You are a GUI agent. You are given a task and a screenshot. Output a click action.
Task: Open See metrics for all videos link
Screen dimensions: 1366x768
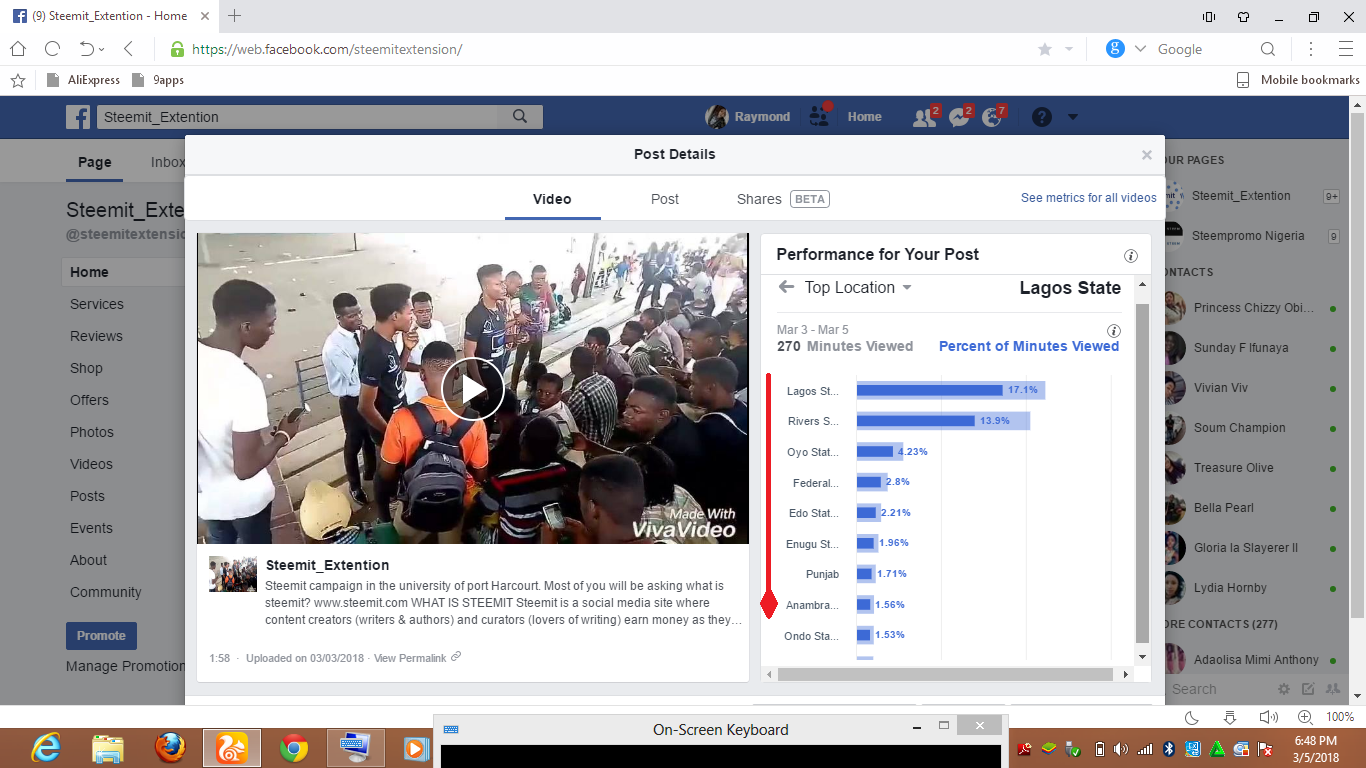point(1089,198)
